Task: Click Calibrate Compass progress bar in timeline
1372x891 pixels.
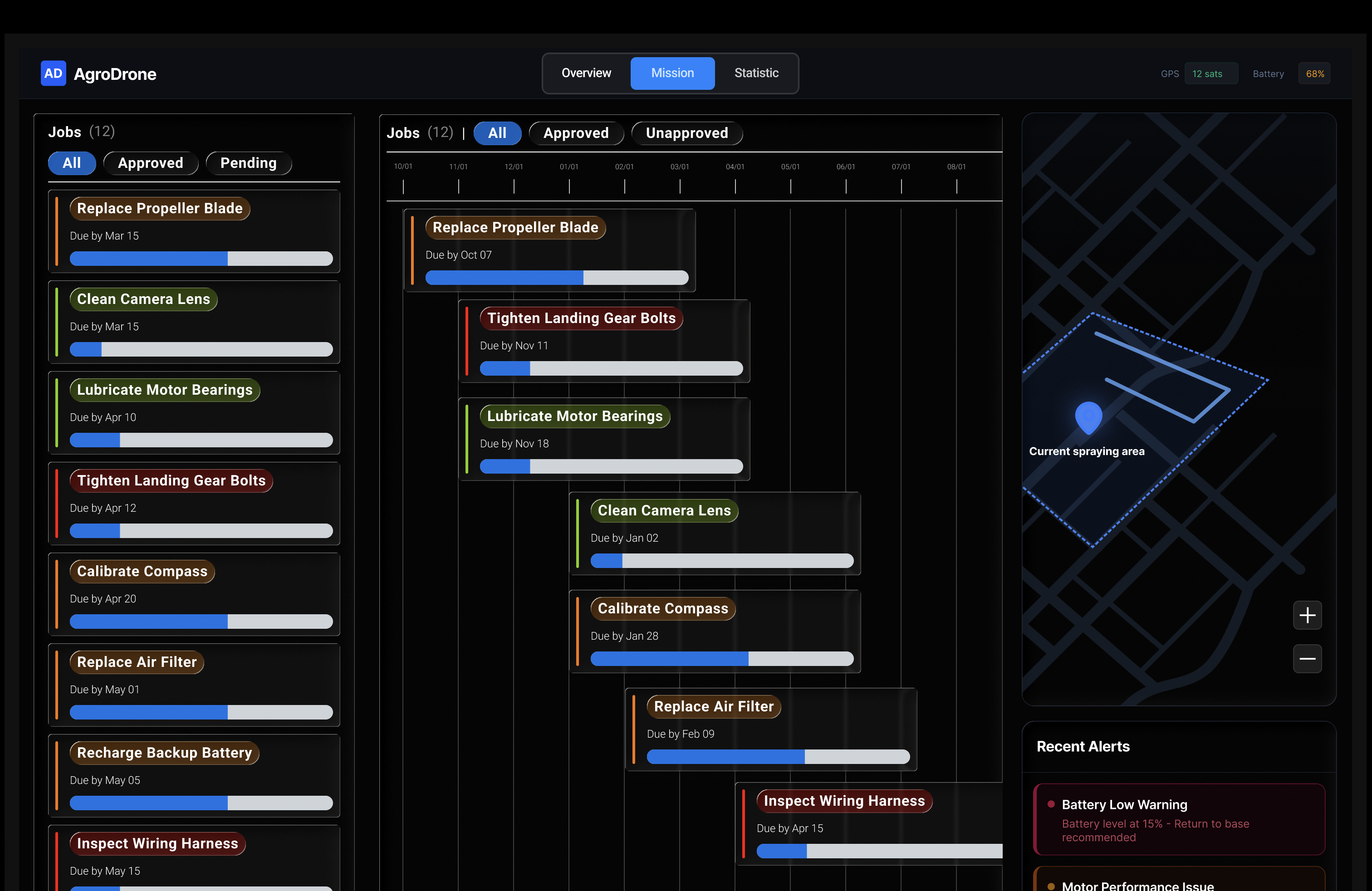Action: click(722, 658)
